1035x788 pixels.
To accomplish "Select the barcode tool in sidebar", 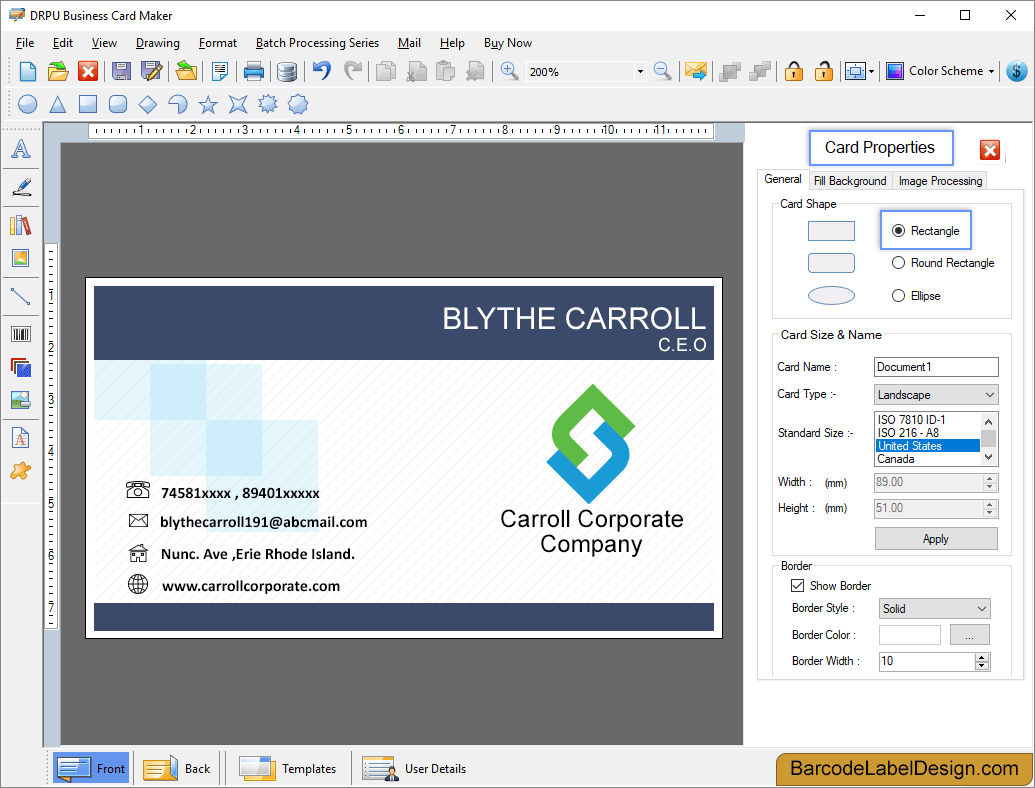I will 21,334.
